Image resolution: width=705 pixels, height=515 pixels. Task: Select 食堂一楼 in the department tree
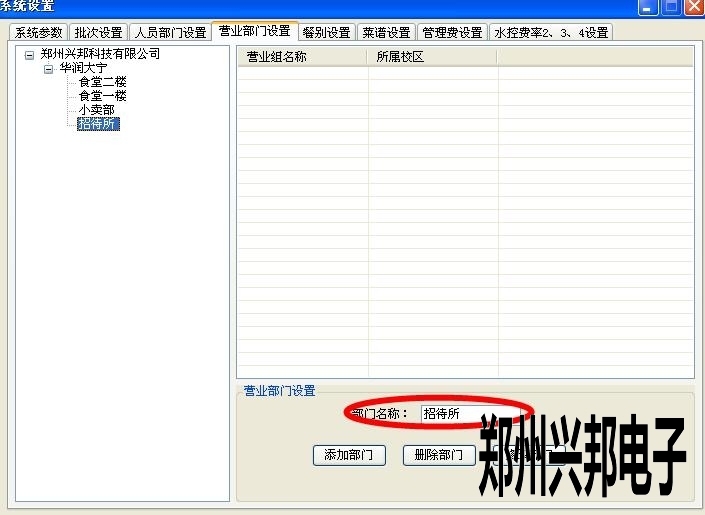coord(103,96)
